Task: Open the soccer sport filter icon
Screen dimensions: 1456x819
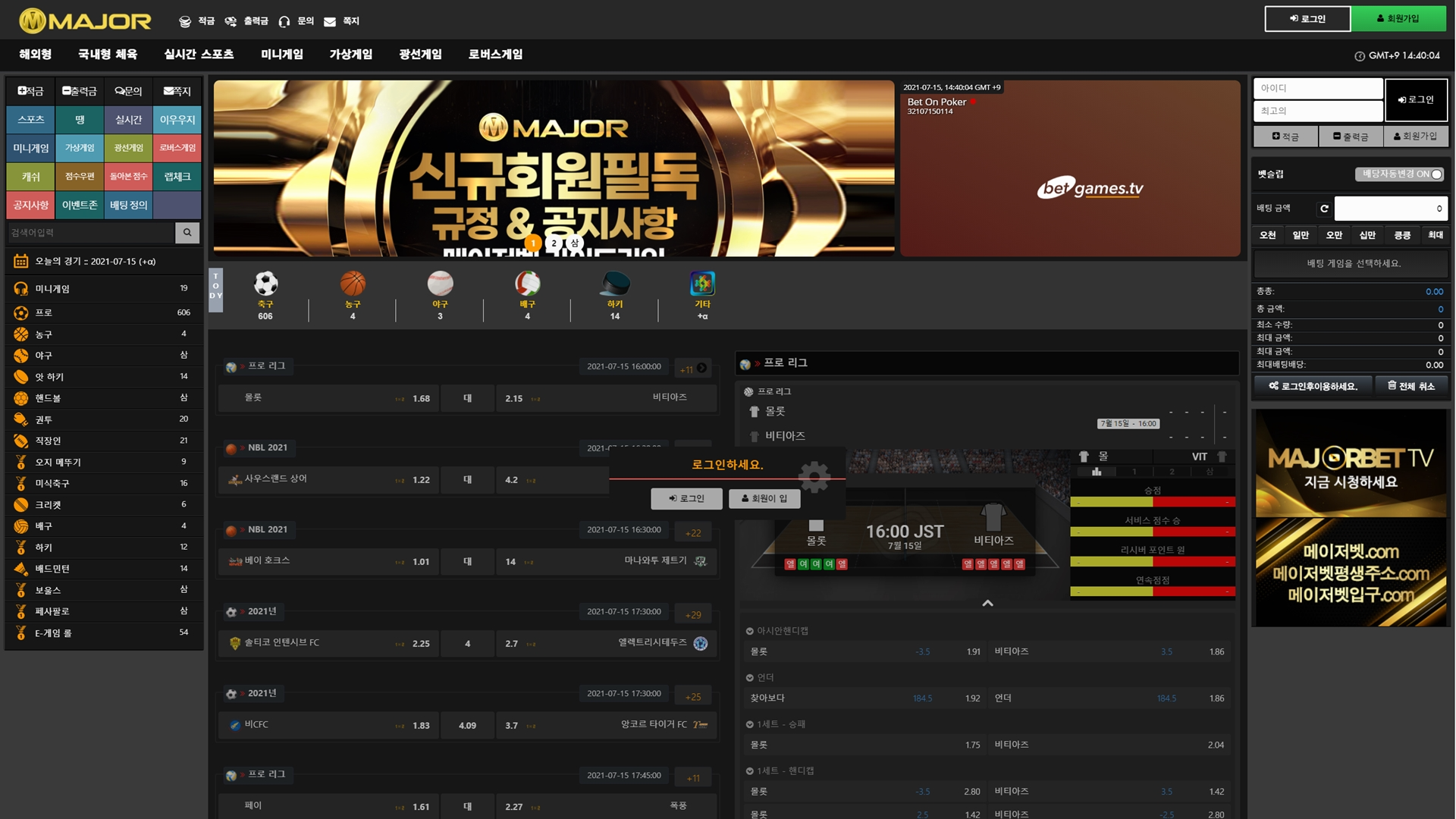Action: 265,284
